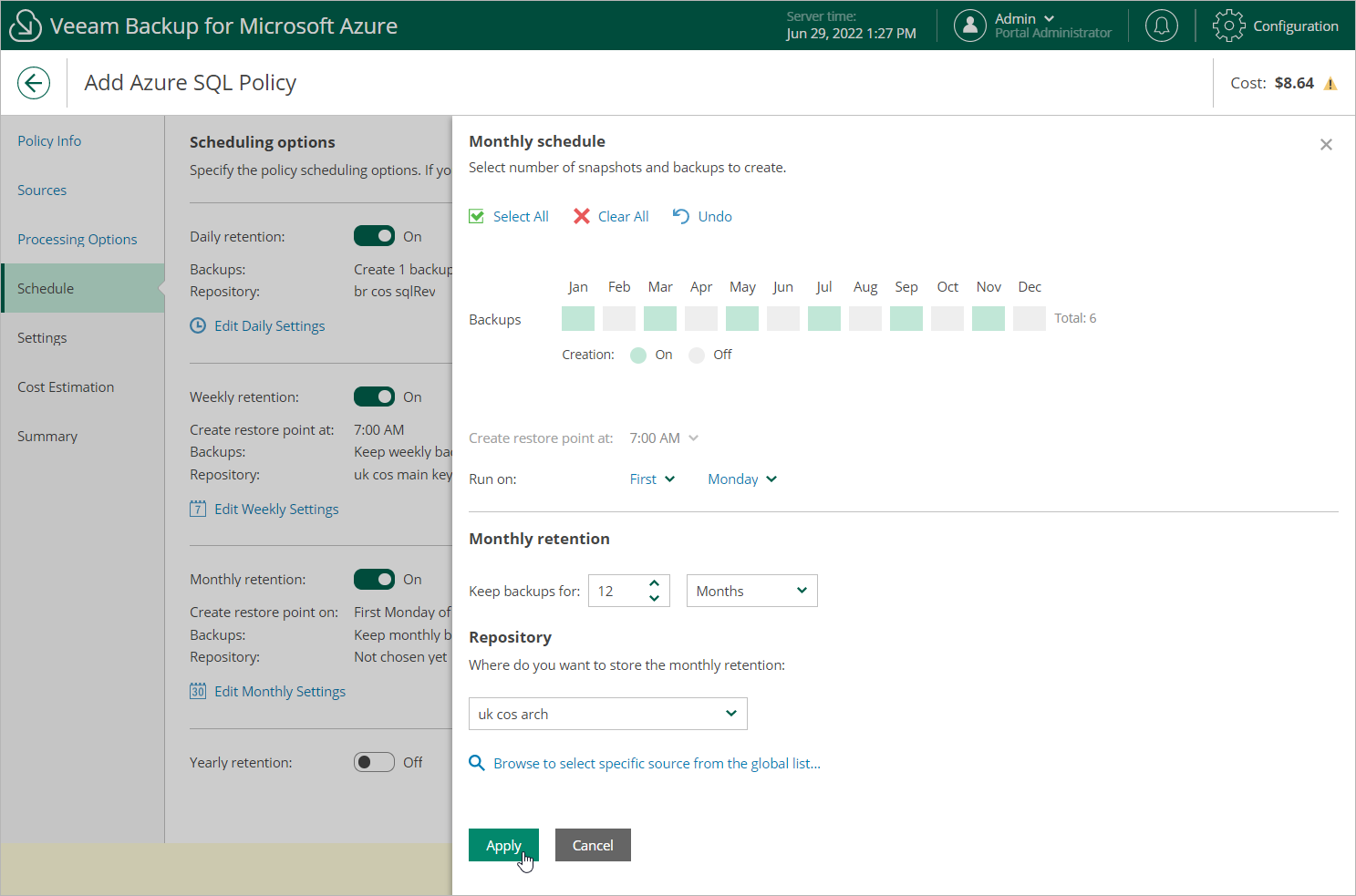This screenshot has width=1356, height=896.
Task: Click the Configuration label
Action: click(1296, 26)
